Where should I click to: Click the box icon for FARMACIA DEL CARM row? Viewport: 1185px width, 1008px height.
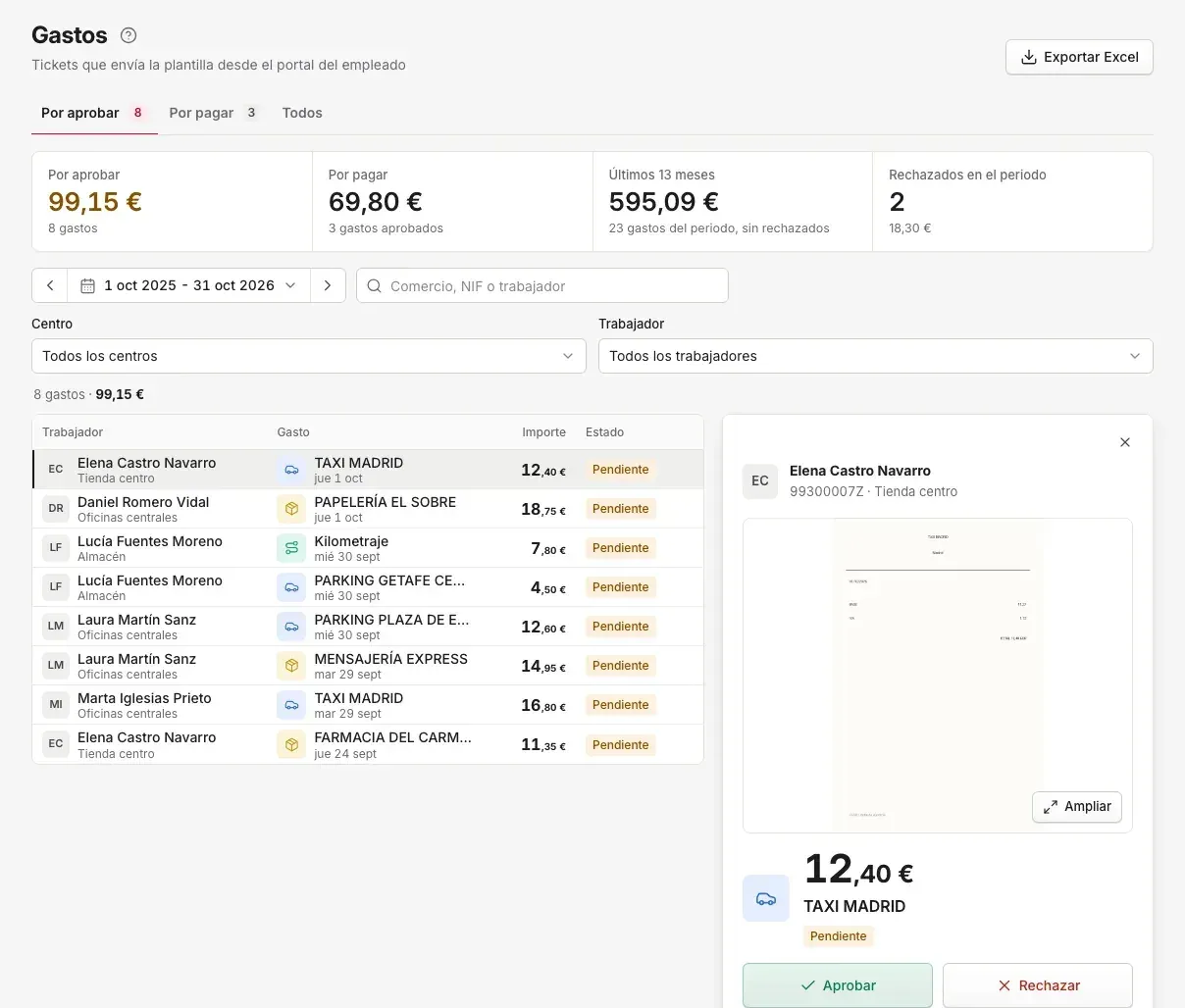pyautogui.click(x=291, y=745)
